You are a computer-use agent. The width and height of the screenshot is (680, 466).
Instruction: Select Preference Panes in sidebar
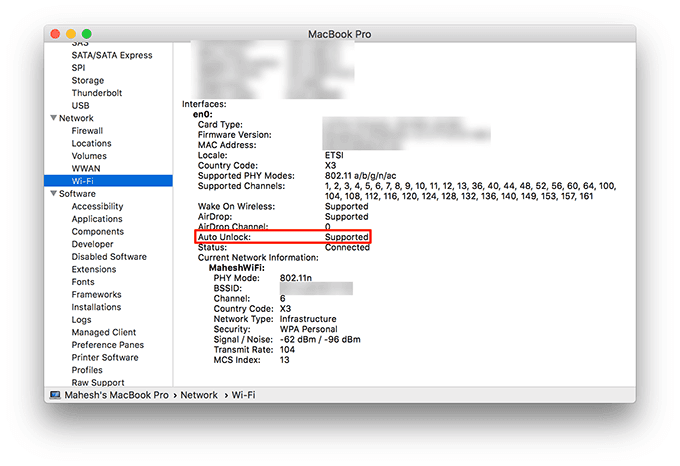click(108, 345)
